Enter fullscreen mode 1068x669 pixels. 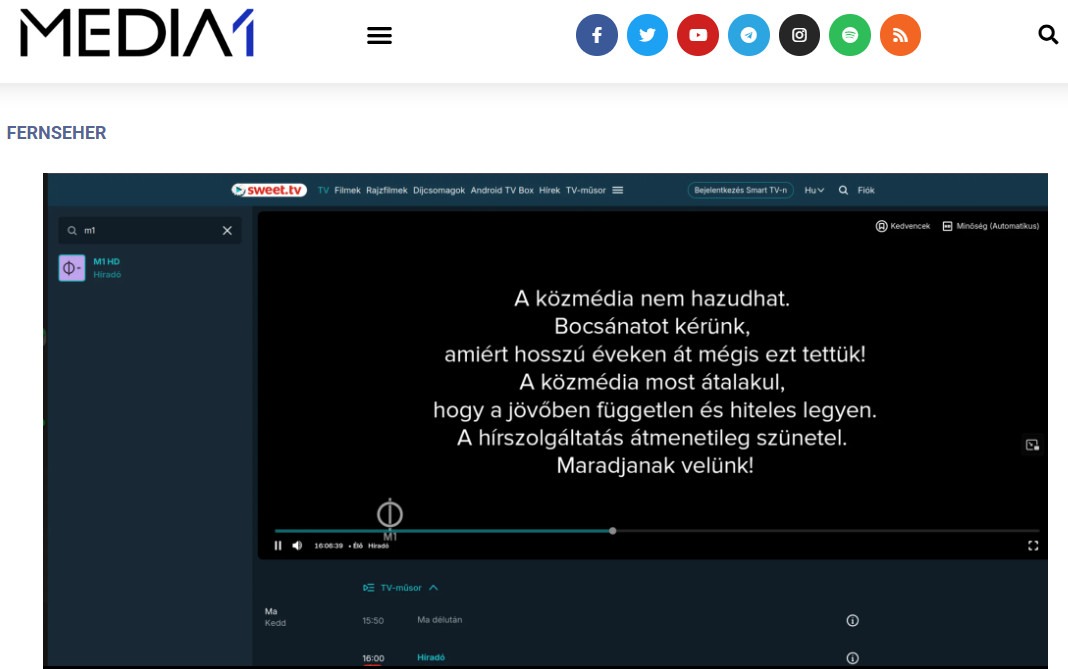[1033, 546]
